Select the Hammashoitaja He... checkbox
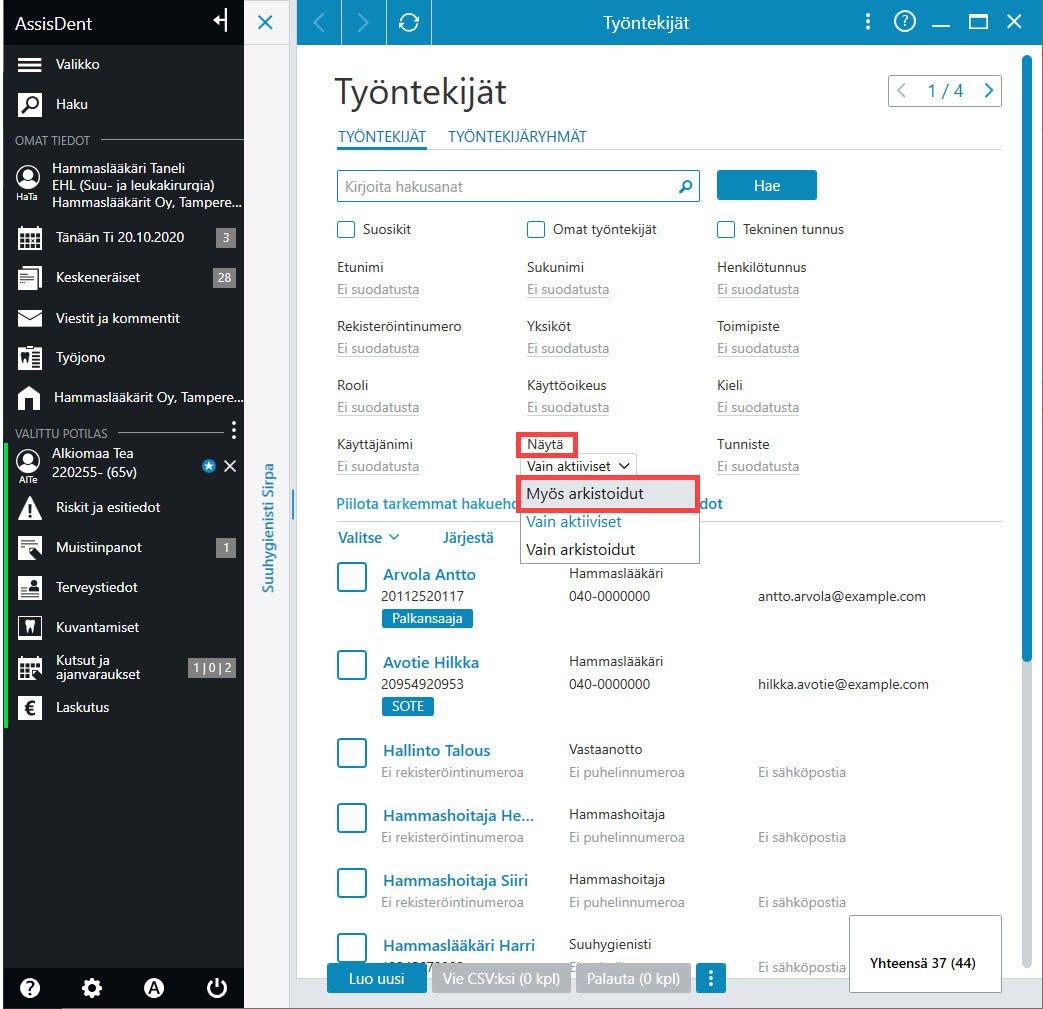1043x1009 pixels. [352, 817]
